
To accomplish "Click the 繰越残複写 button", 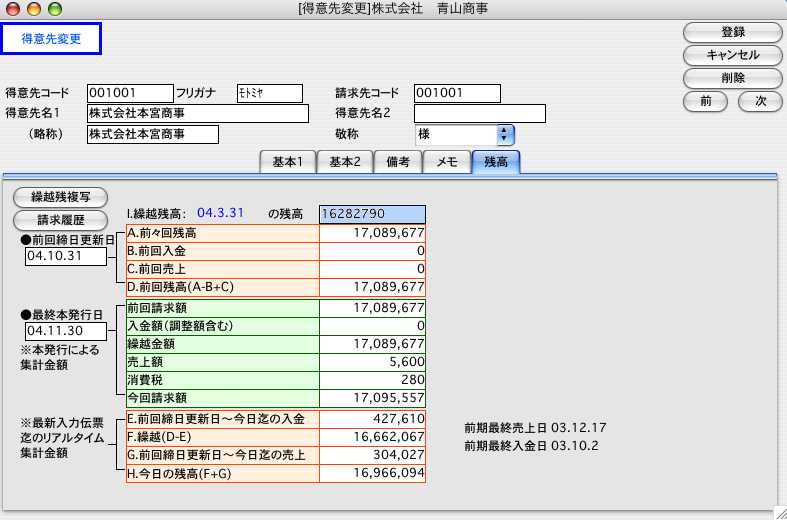I will tap(59, 197).
